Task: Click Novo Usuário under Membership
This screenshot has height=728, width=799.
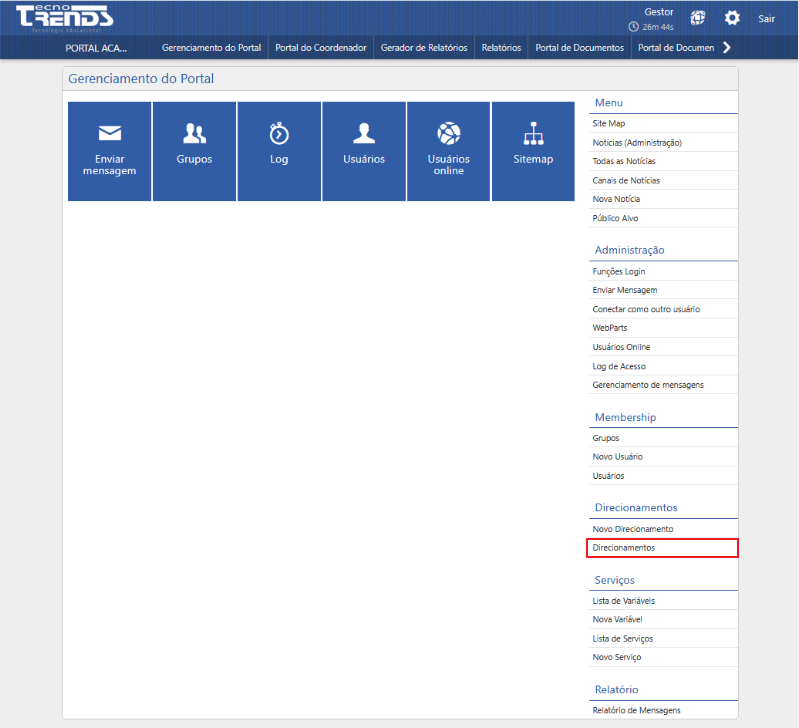Action: pos(617,457)
